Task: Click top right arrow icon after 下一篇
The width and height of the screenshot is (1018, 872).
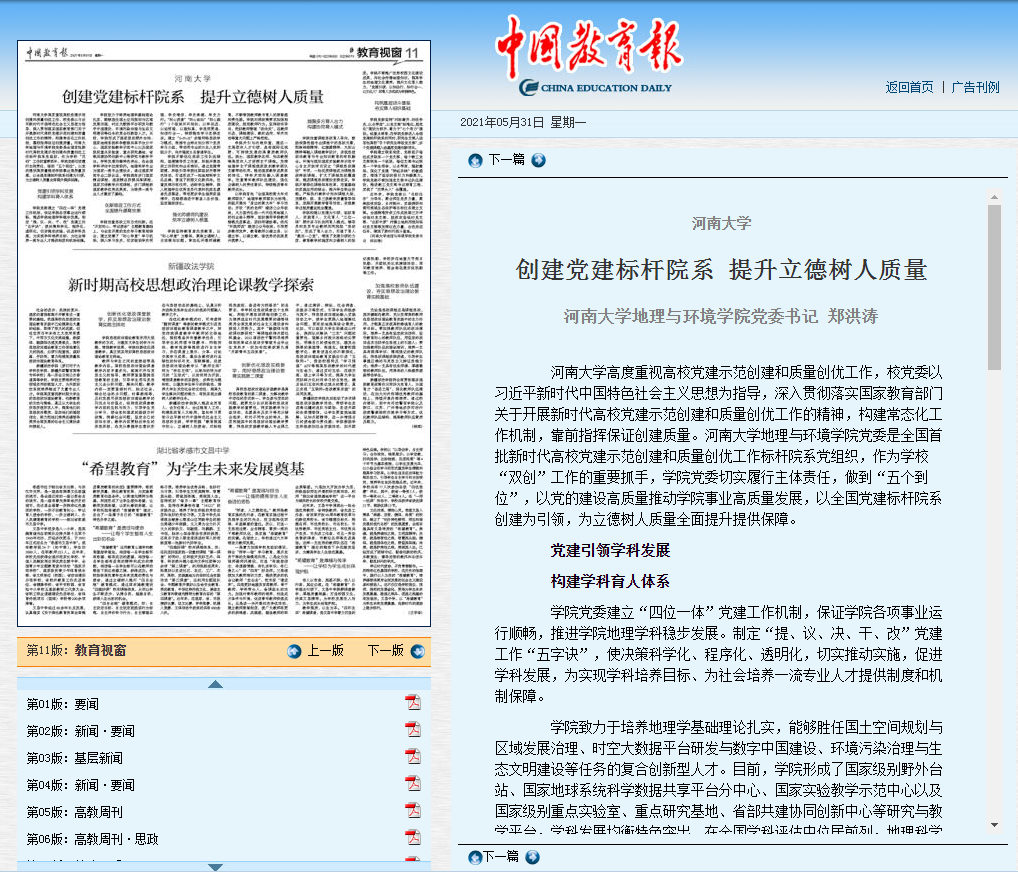Action: 538,160
